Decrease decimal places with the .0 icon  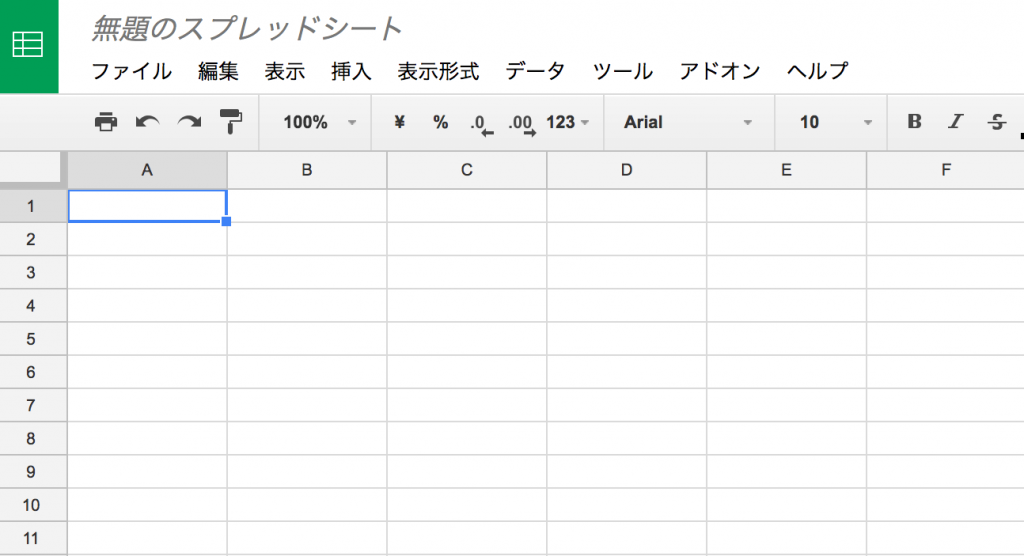pyautogui.click(x=482, y=124)
